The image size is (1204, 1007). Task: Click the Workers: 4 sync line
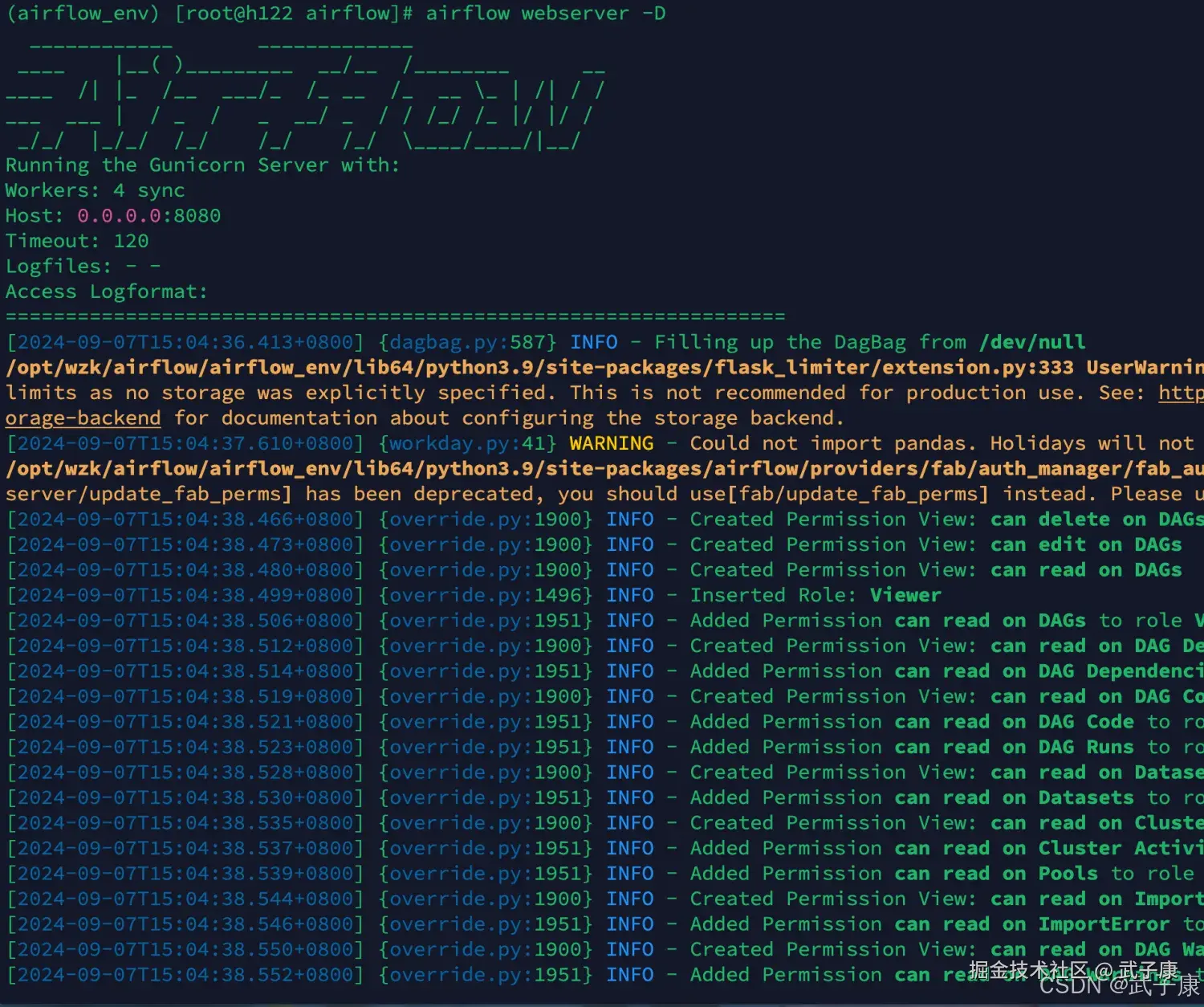[95, 190]
